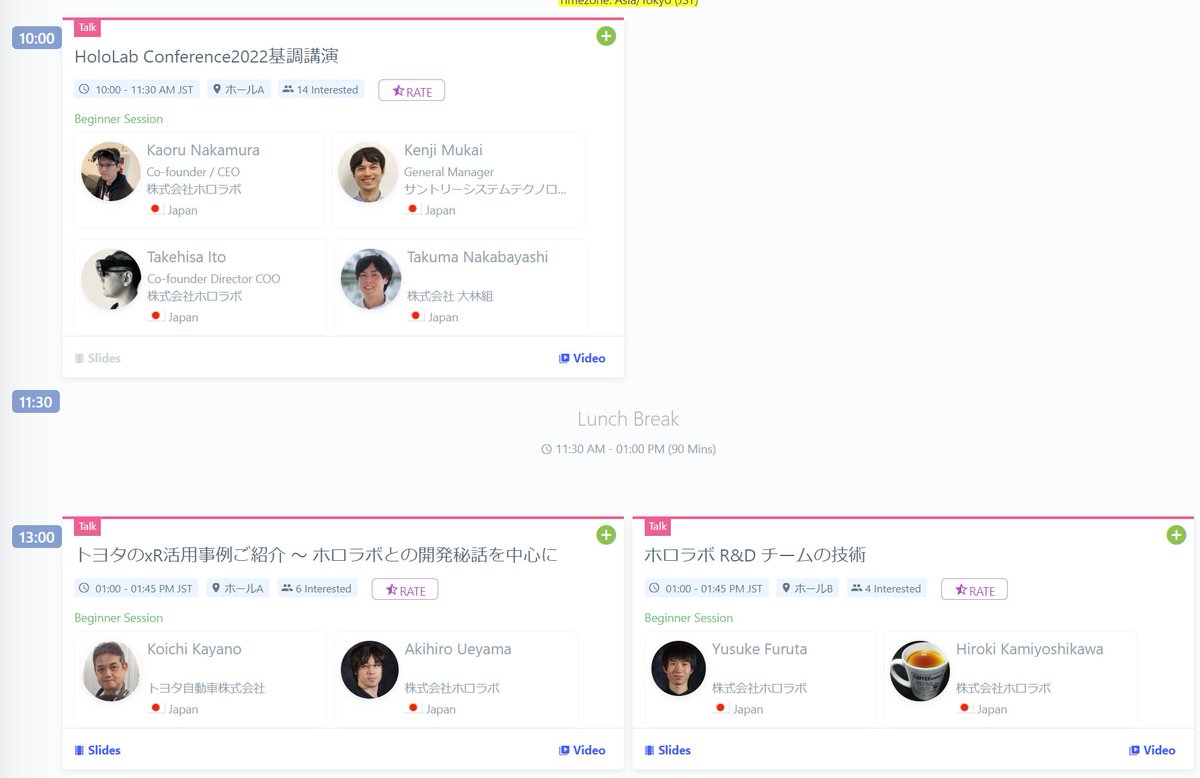Screen dimensions: 1200x778
Task: Click the Talk tag on keynote card
Action: pyautogui.click(x=88, y=28)
